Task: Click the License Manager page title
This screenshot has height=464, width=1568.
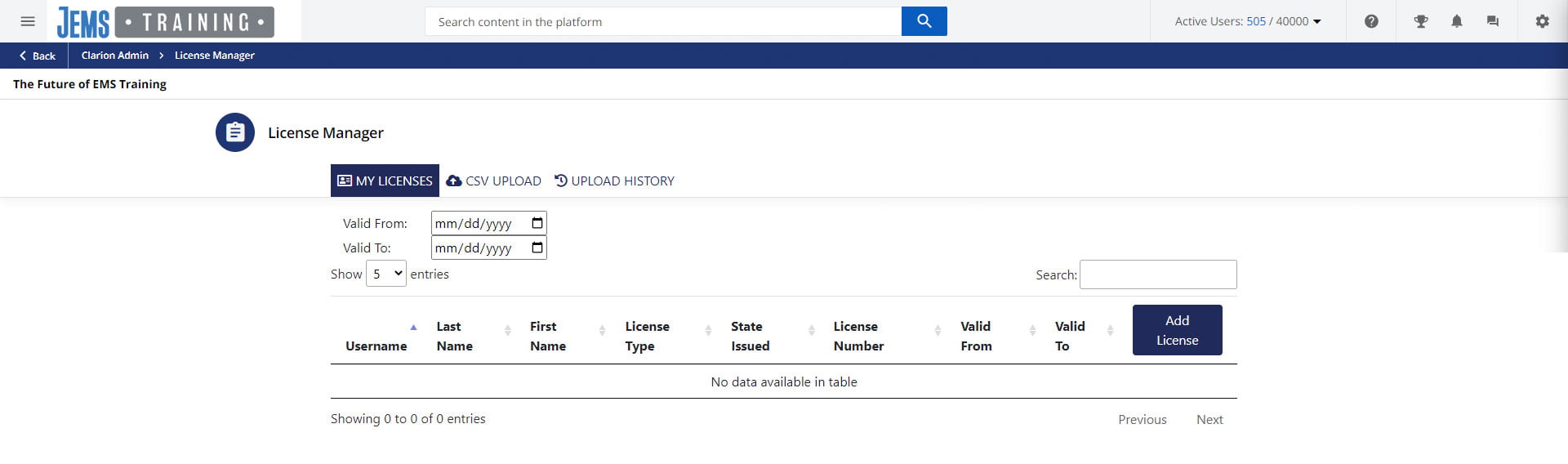Action: (326, 132)
